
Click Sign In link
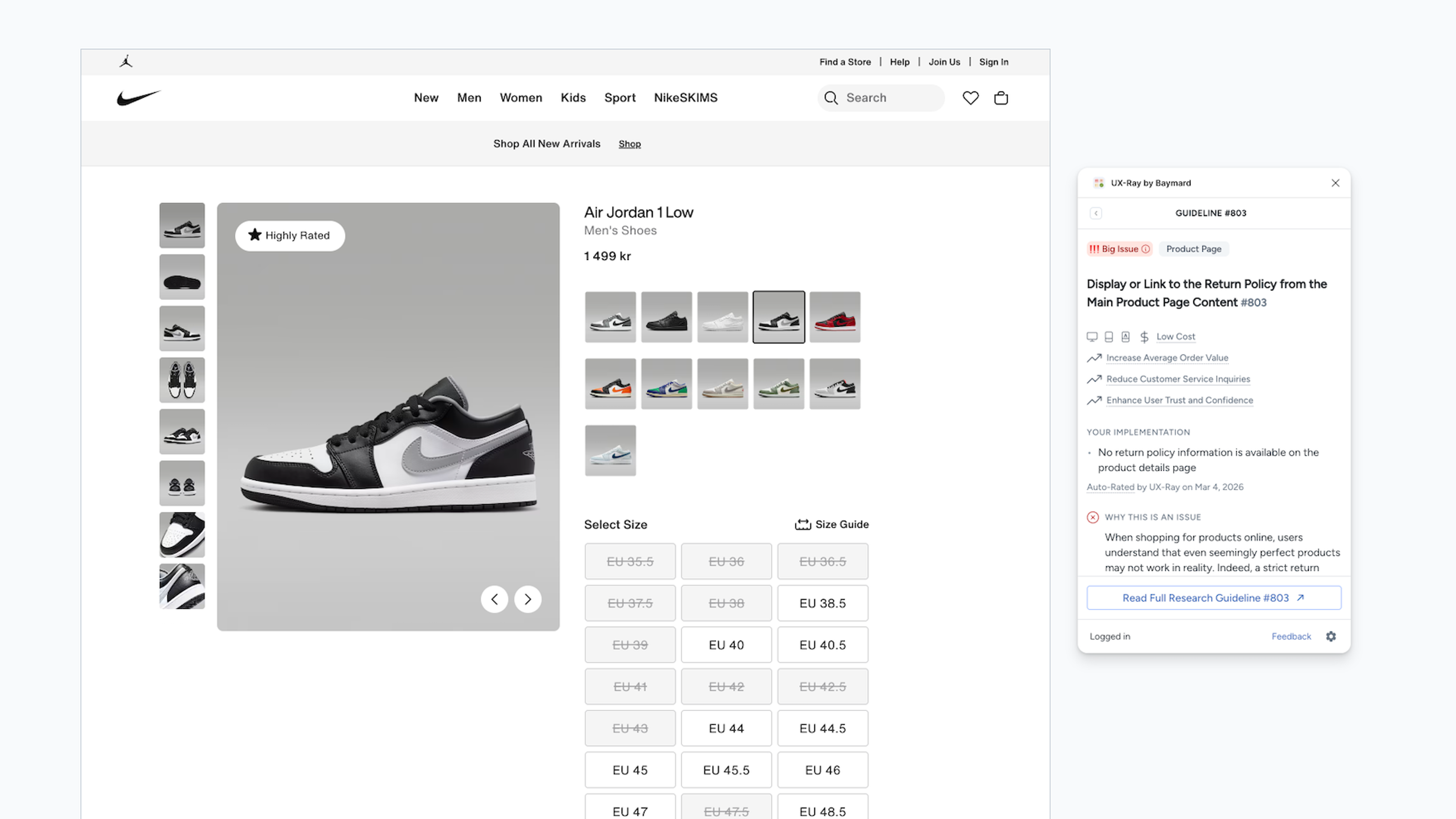(994, 62)
